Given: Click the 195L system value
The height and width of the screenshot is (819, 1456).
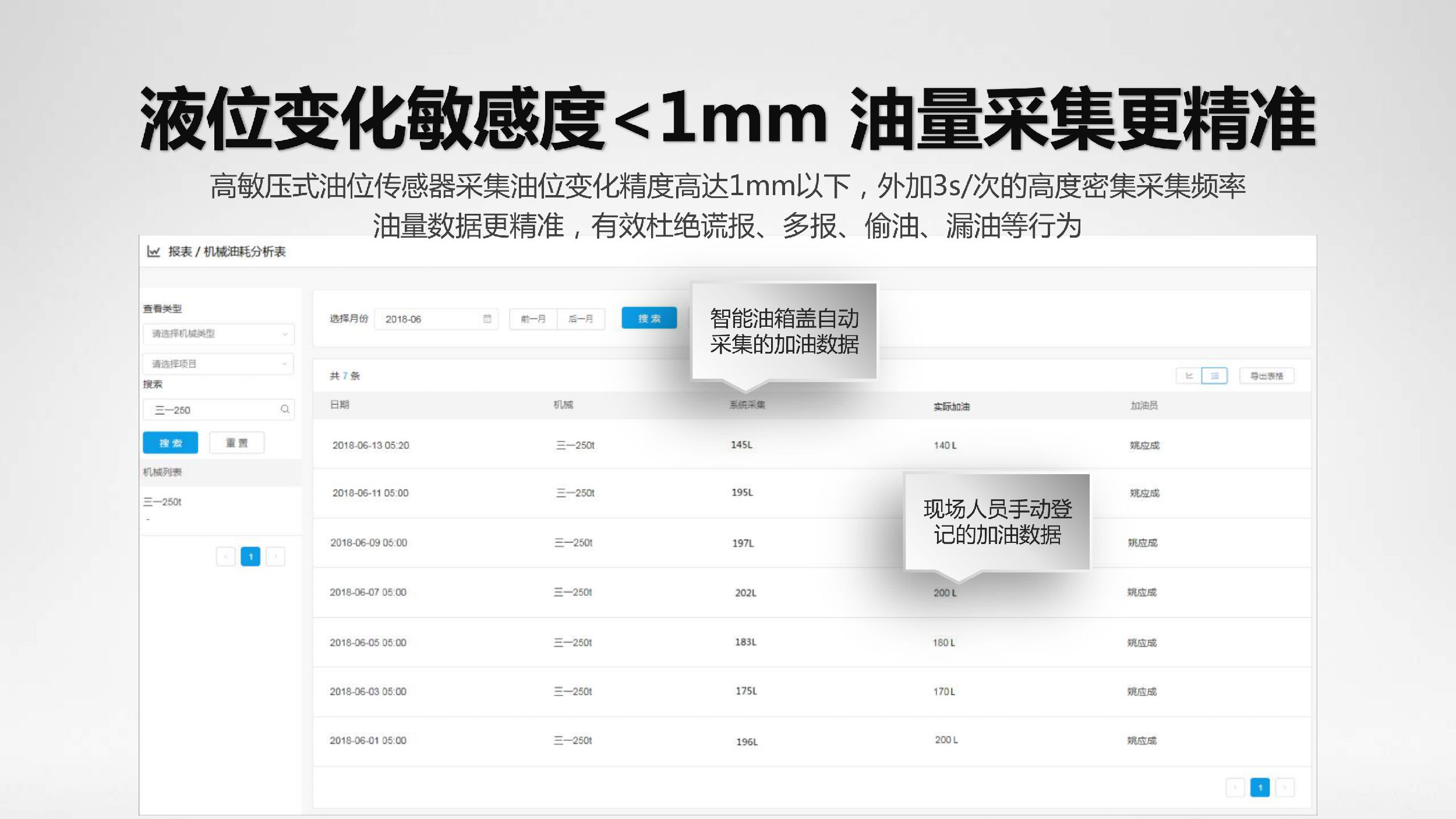Looking at the screenshot, I should (x=743, y=492).
